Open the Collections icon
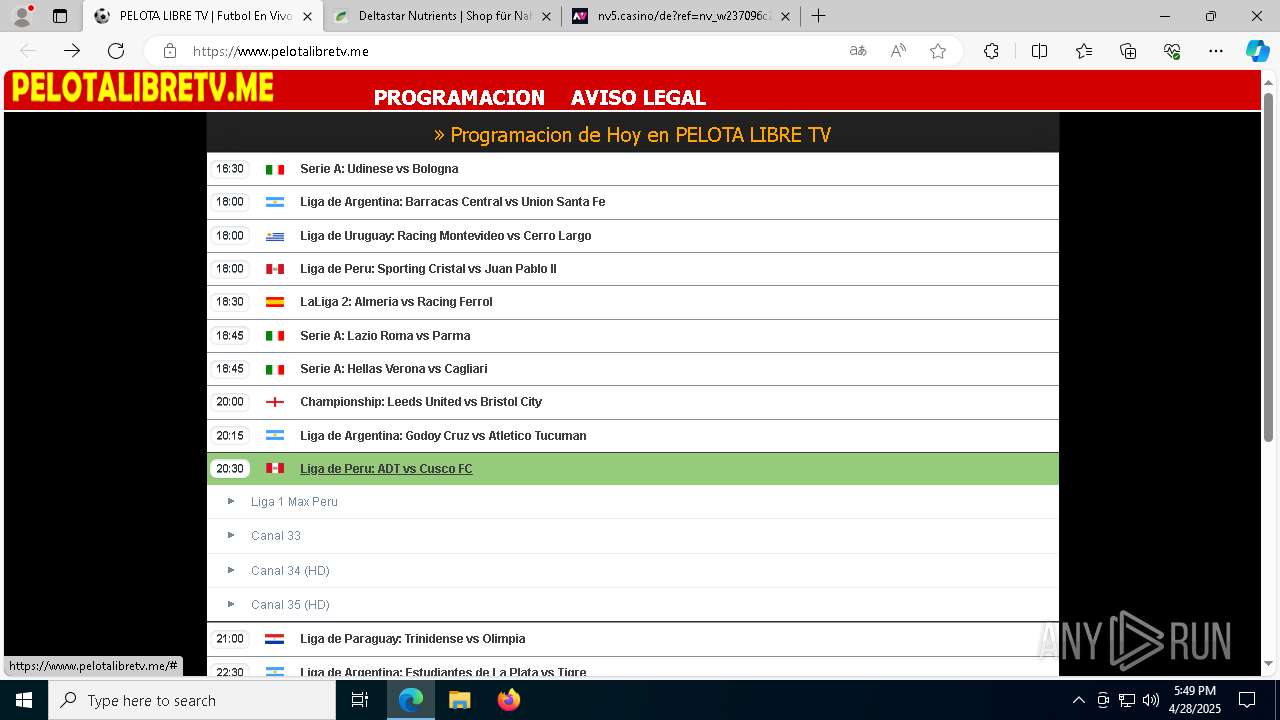This screenshot has height=720, width=1280. (1128, 51)
